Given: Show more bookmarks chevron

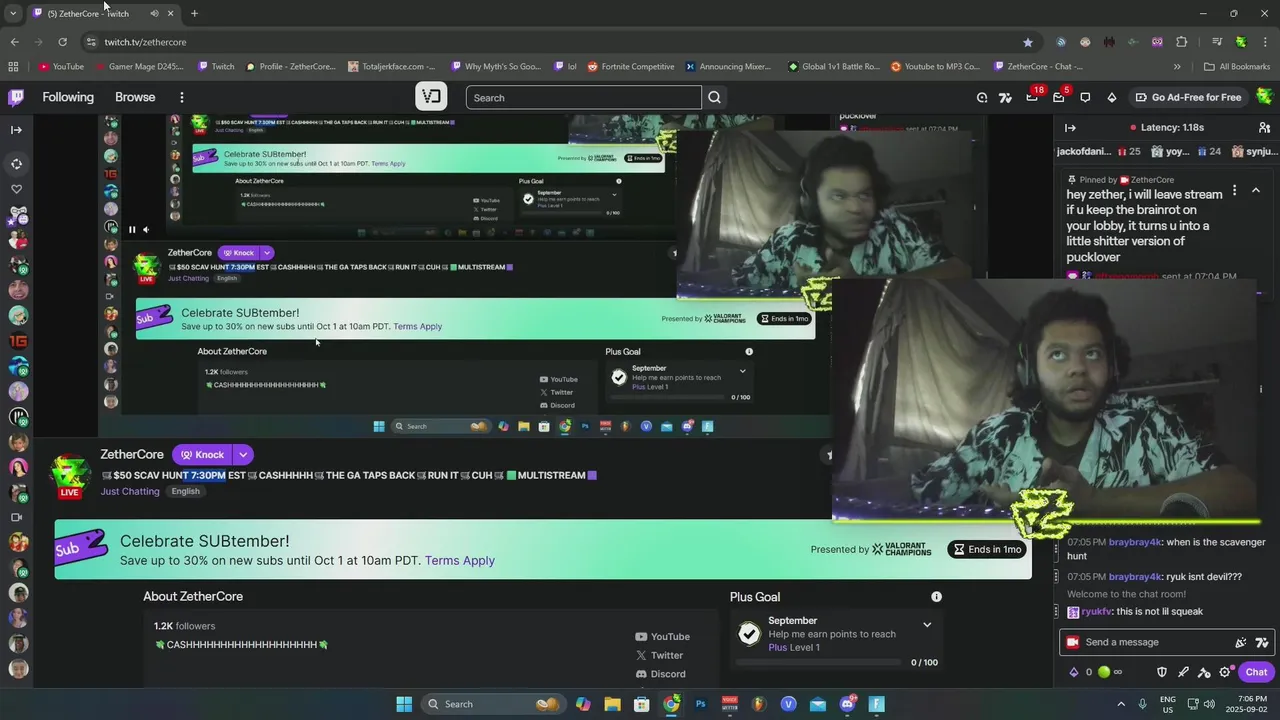Looking at the screenshot, I should tap(1177, 67).
